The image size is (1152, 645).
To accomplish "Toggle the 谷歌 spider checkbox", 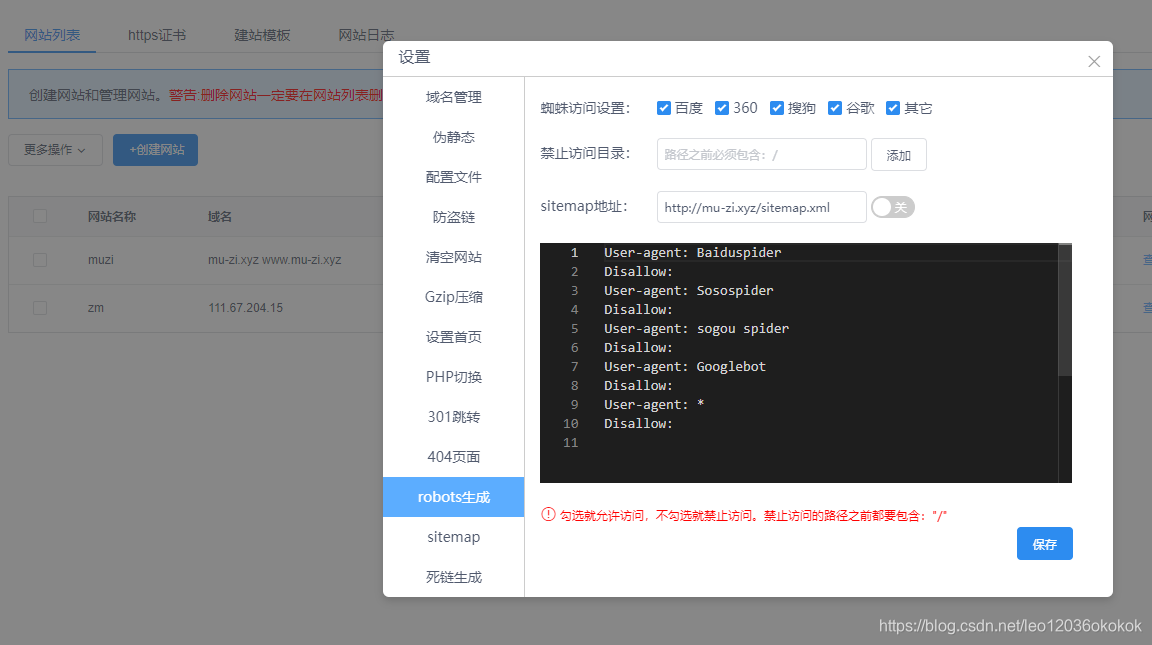I will [x=835, y=108].
